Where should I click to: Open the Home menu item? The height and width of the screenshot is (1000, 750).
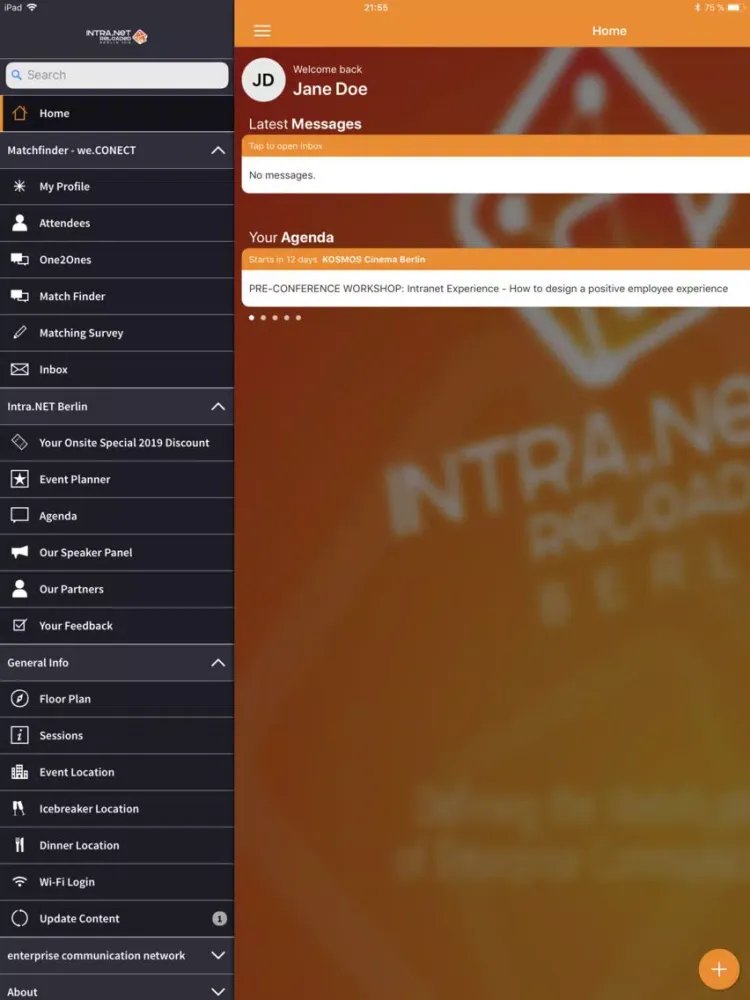[117, 114]
